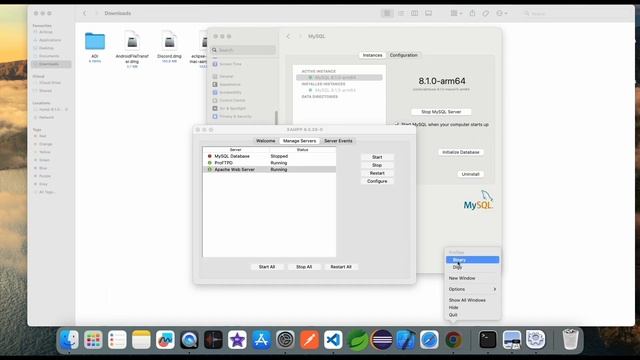Launch Spring Tool Suite leaf icon
Viewport: 640px width, 360px height.
click(358, 340)
